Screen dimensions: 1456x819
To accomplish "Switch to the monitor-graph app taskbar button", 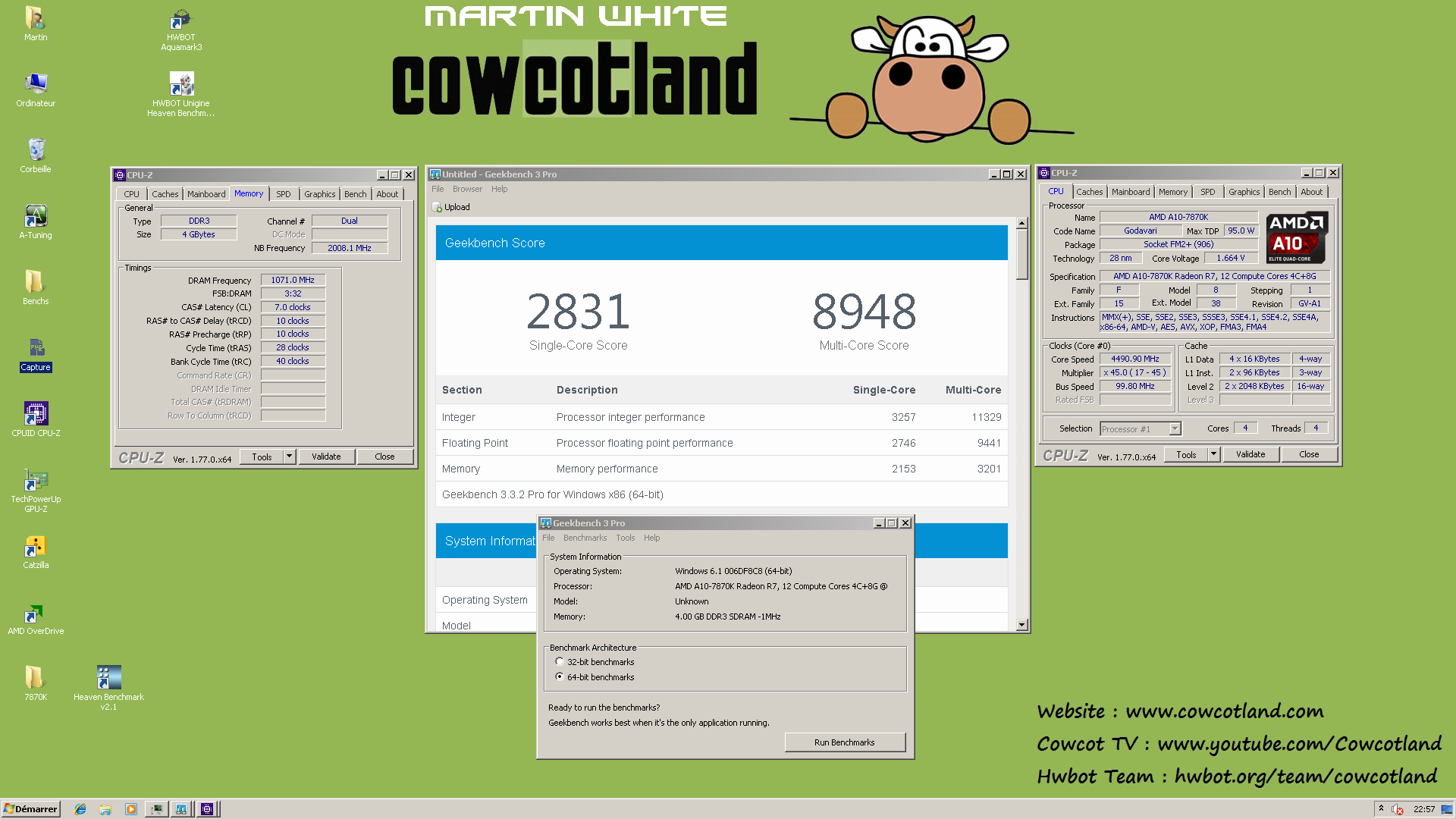I will 156,809.
